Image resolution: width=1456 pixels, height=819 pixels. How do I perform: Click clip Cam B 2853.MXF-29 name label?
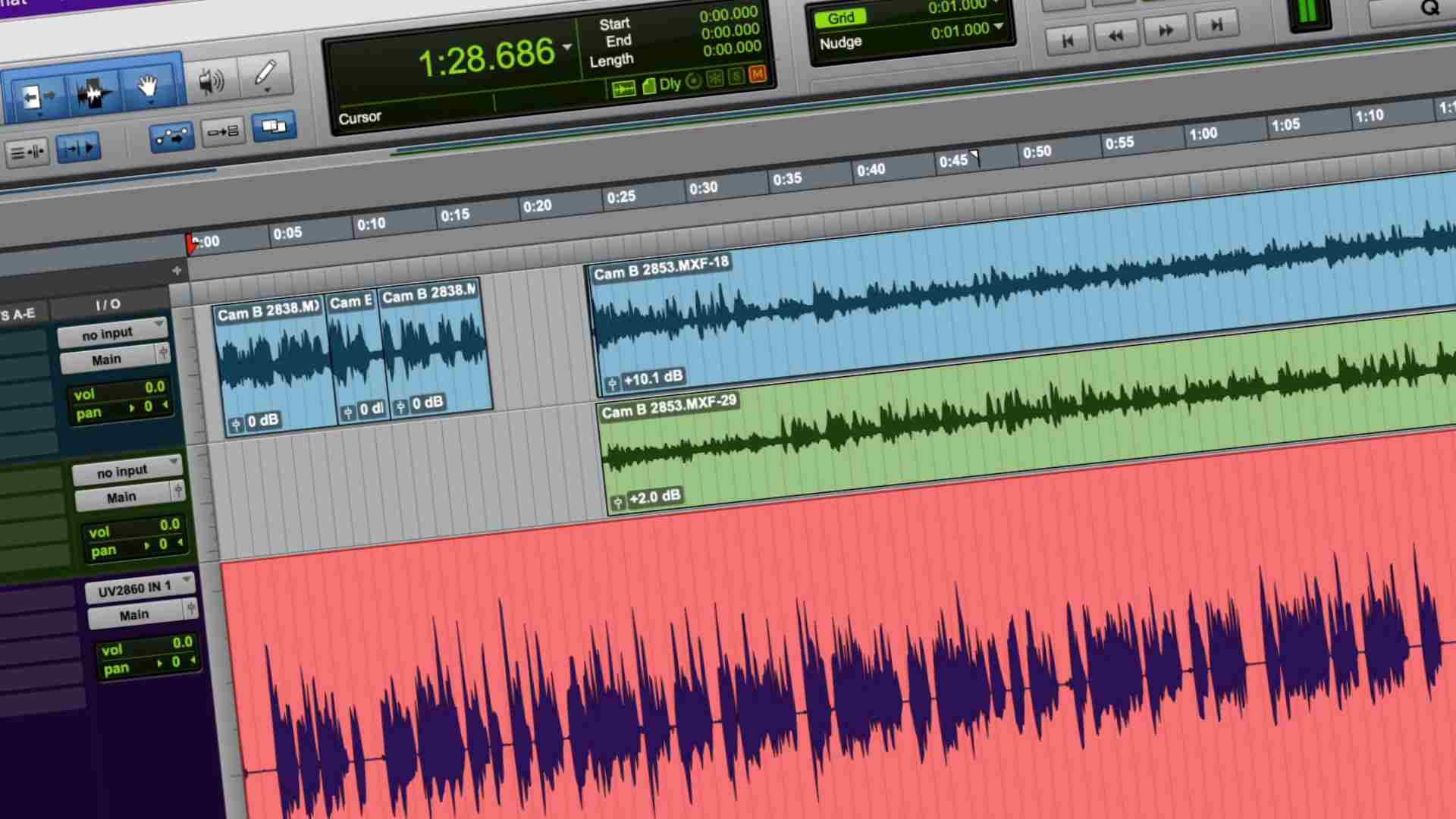pyautogui.click(x=668, y=407)
